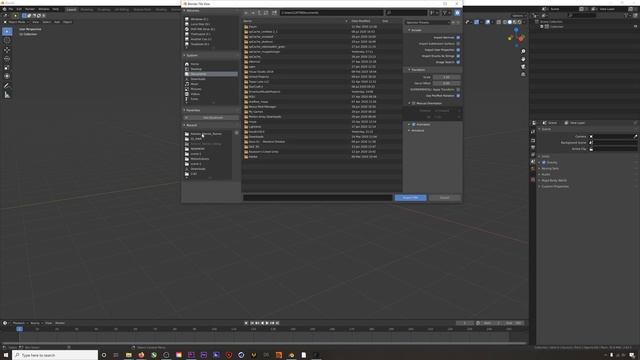Toggle Image Search checkbox
640x360 pixels.
[x=458, y=62]
